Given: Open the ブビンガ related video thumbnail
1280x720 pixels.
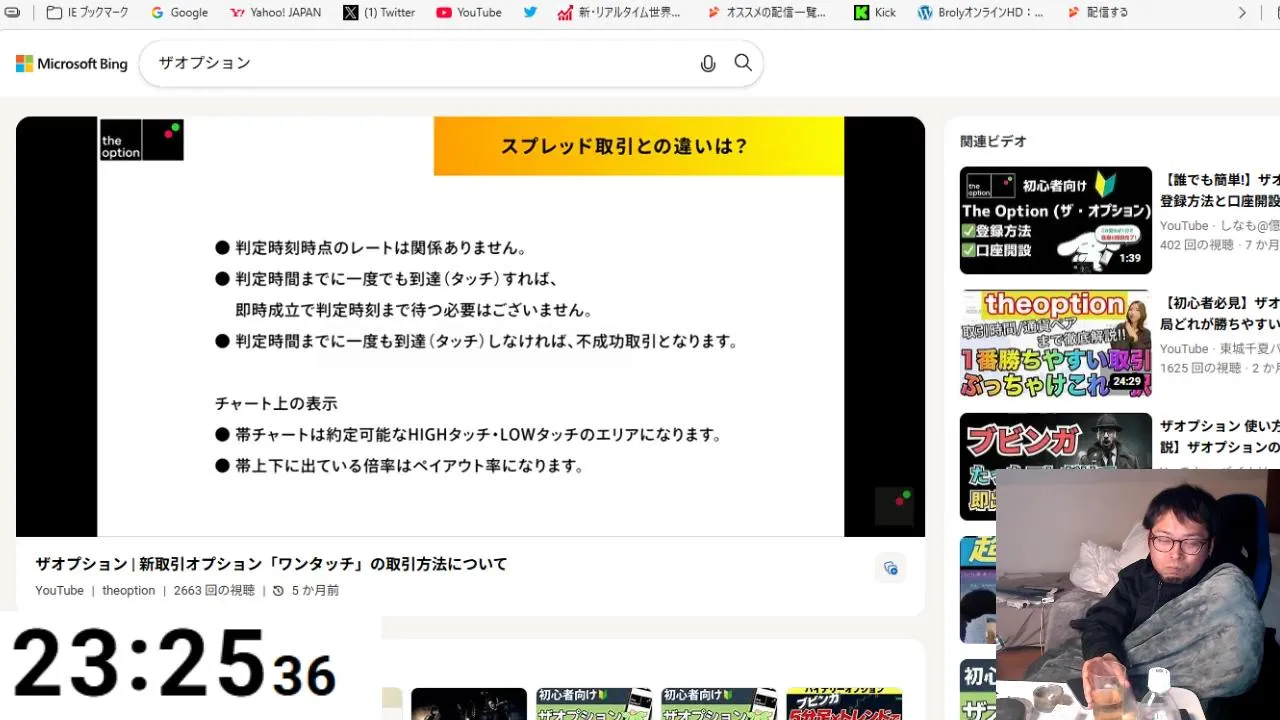Looking at the screenshot, I should 1055,466.
